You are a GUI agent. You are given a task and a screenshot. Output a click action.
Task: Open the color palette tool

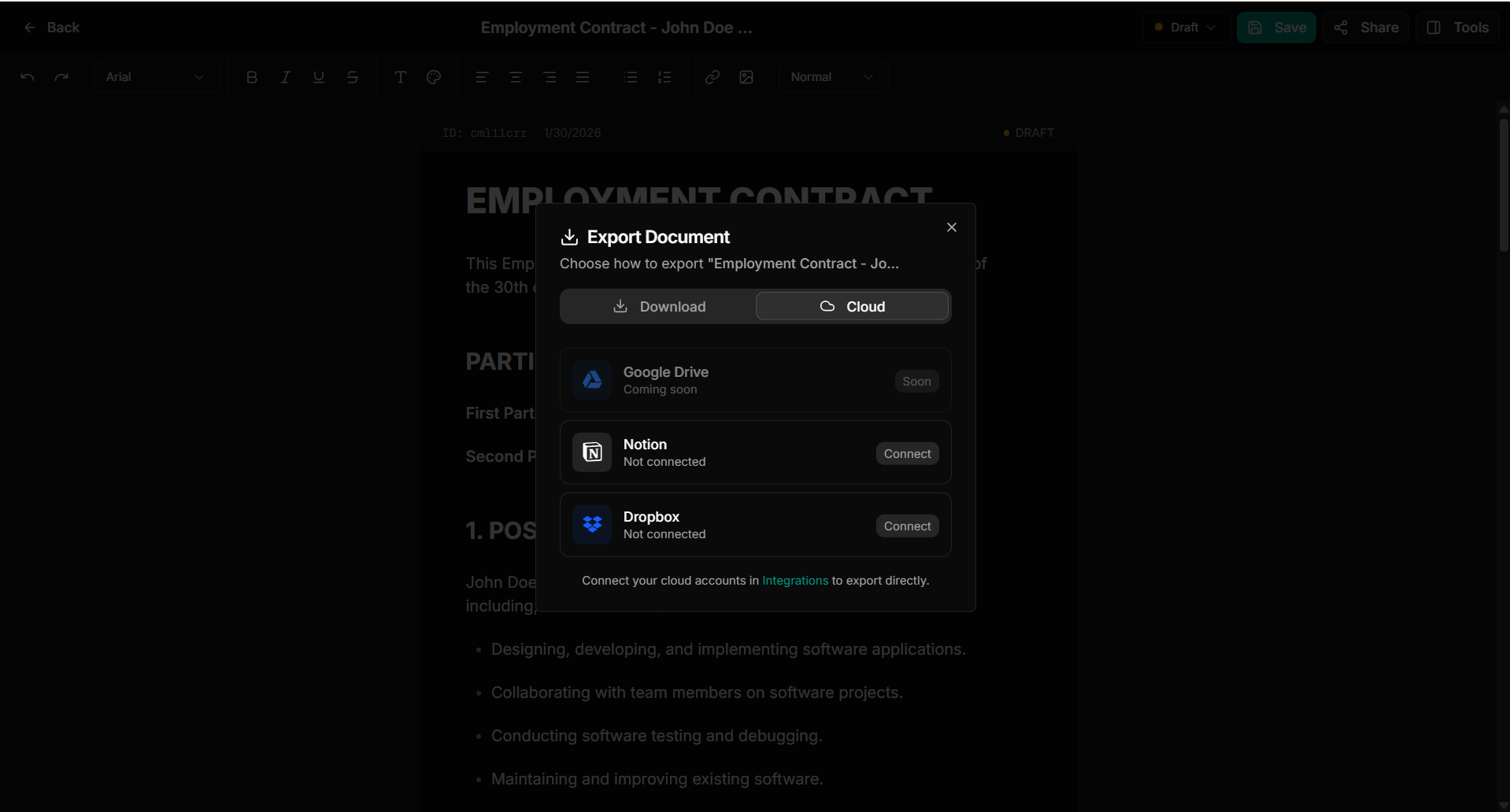[434, 77]
